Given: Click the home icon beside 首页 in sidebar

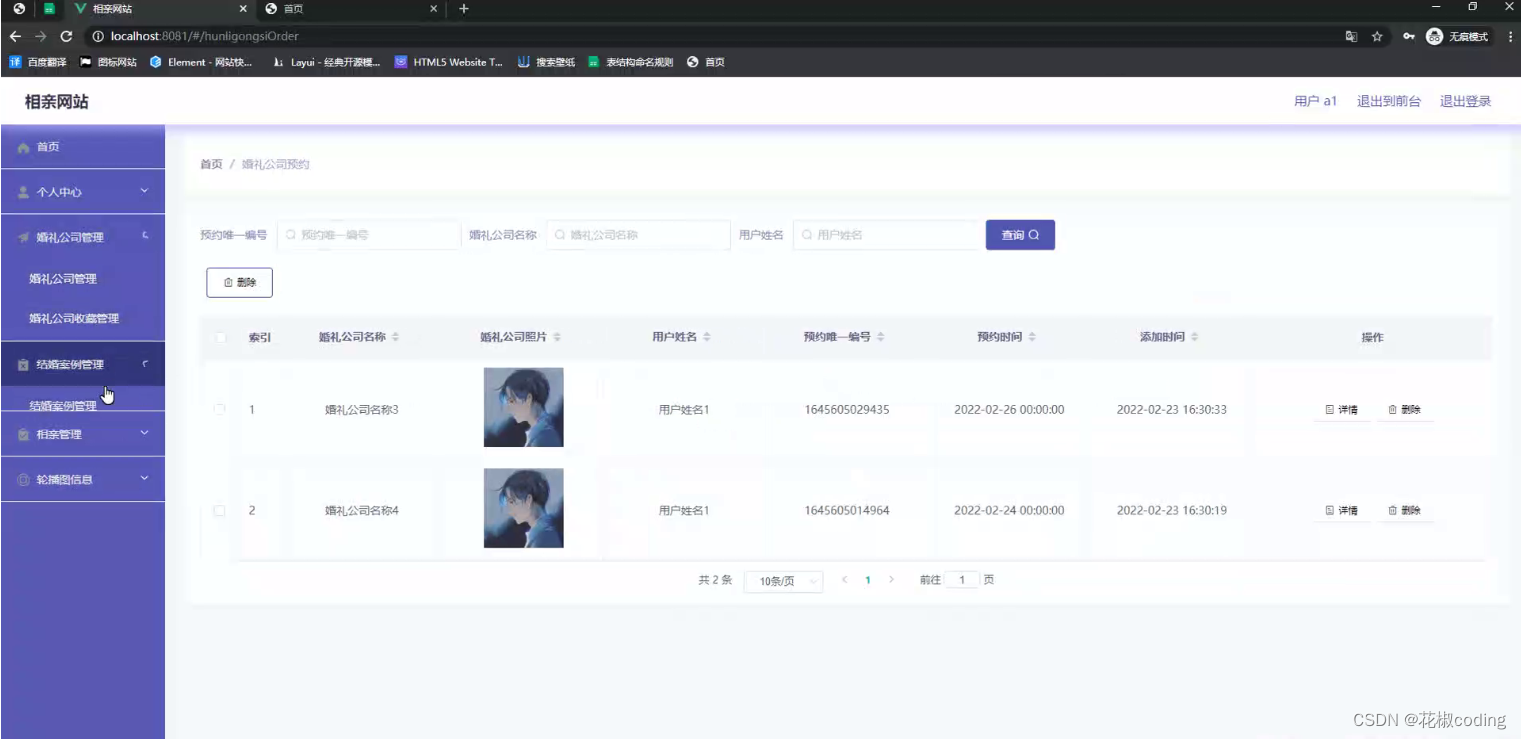Looking at the screenshot, I should click(22, 146).
